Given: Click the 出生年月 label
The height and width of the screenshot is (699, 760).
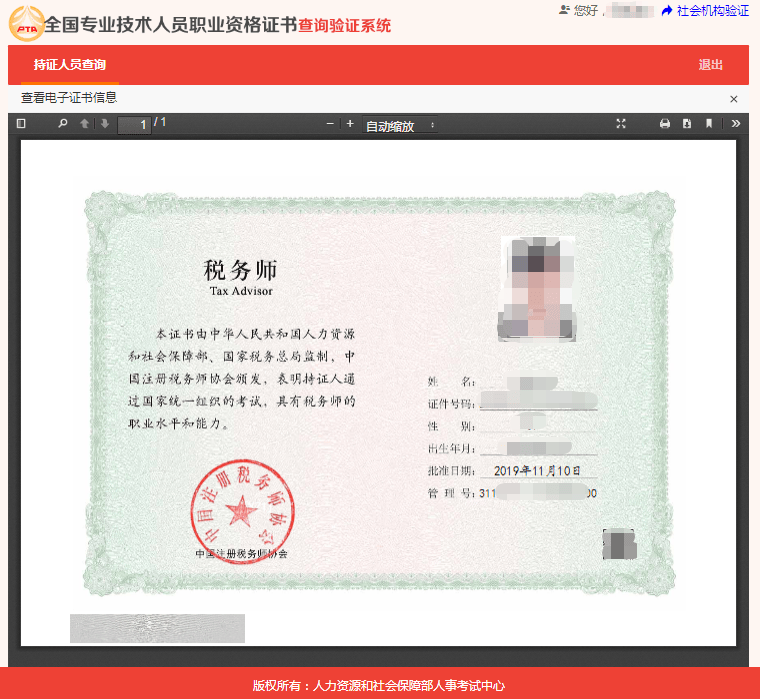Looking at the screenshot, I should (x=451, y=449).
